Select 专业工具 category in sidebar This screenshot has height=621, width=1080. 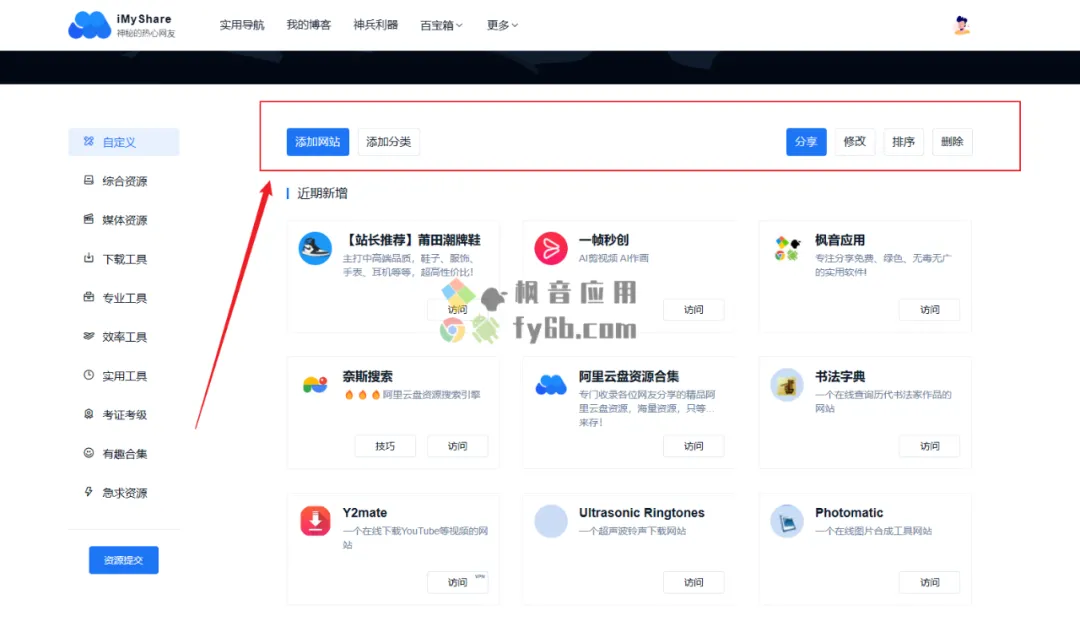click(x=124, y=297)
